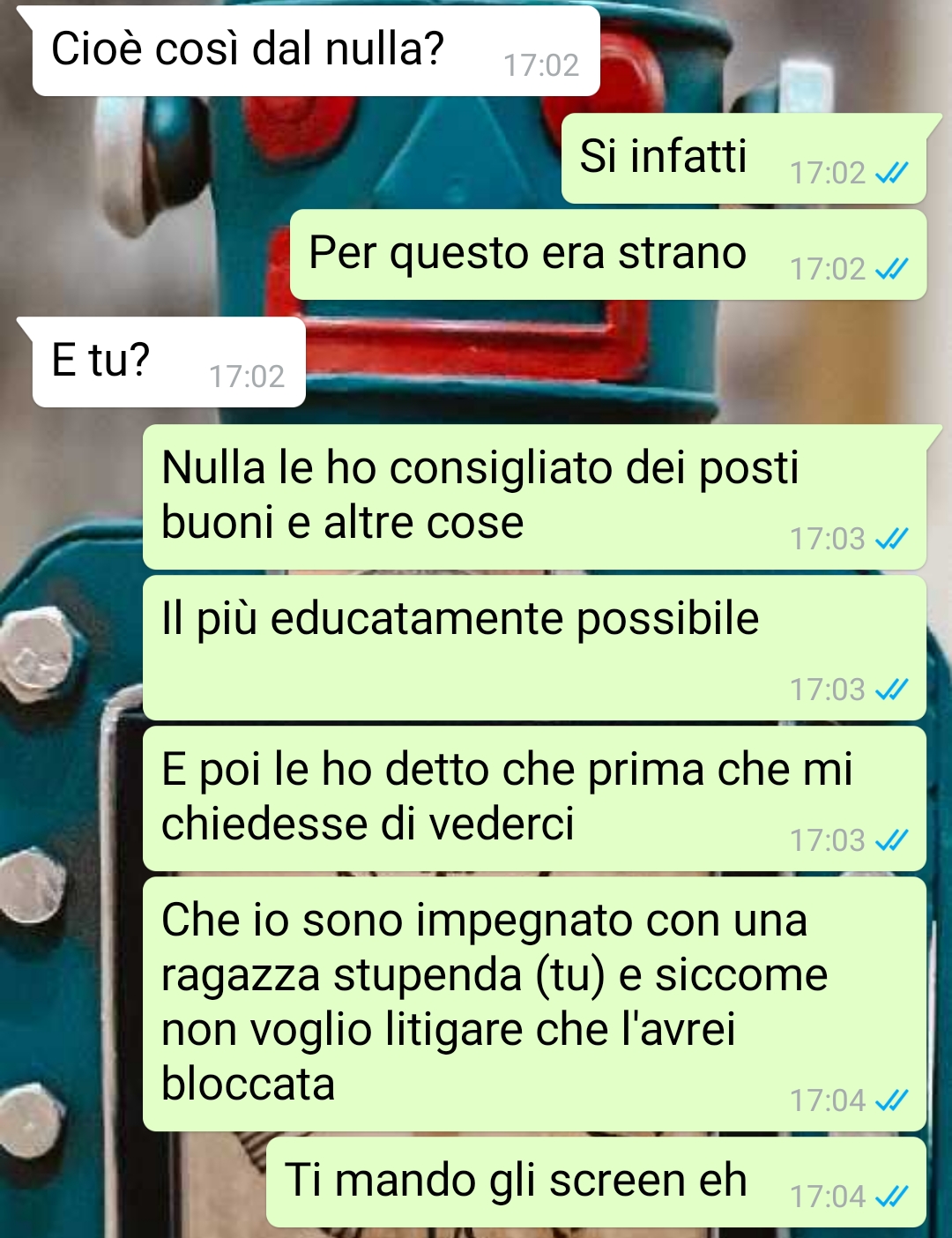
Task: Tap the blue ticks on 'Ti mando gli screen eh'
Action: [891, 1197]
